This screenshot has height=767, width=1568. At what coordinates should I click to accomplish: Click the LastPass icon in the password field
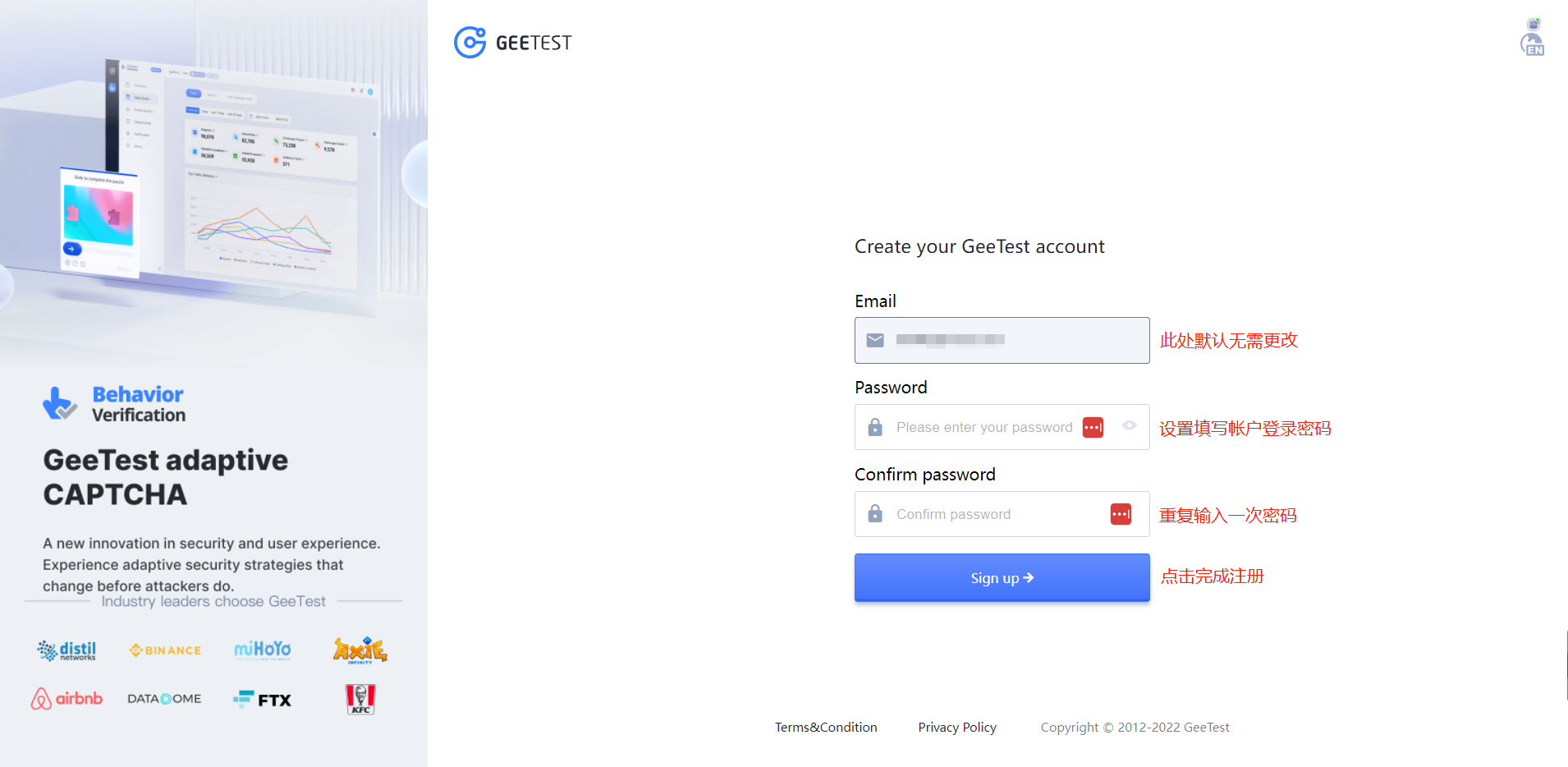[x=1092, y=427]
